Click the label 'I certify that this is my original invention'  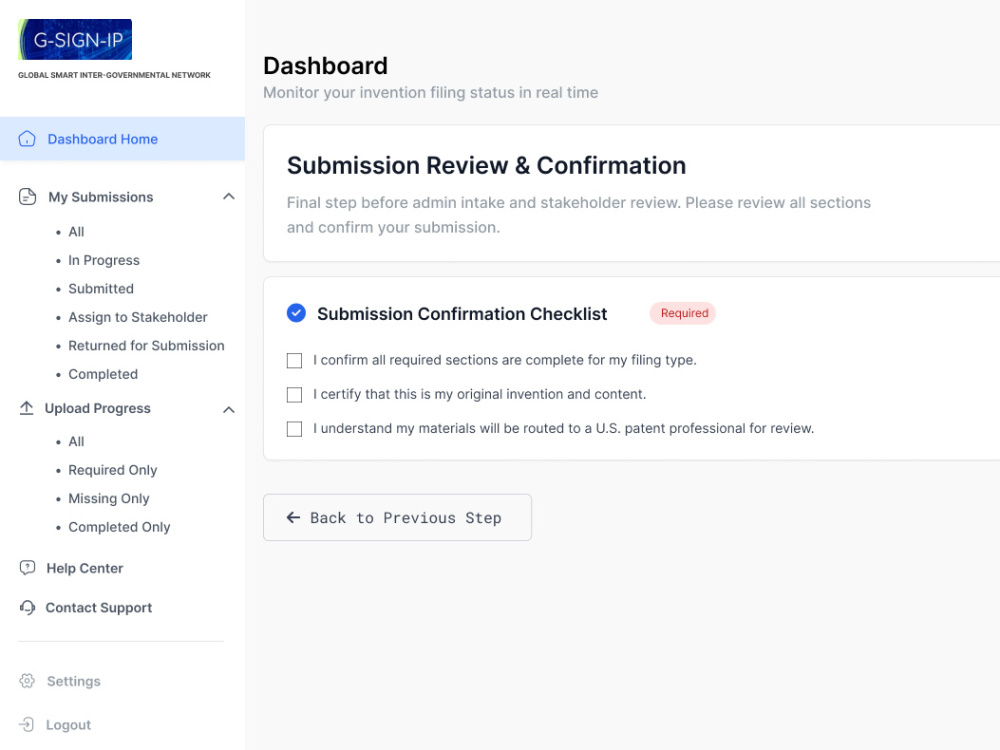coord(480,394)
